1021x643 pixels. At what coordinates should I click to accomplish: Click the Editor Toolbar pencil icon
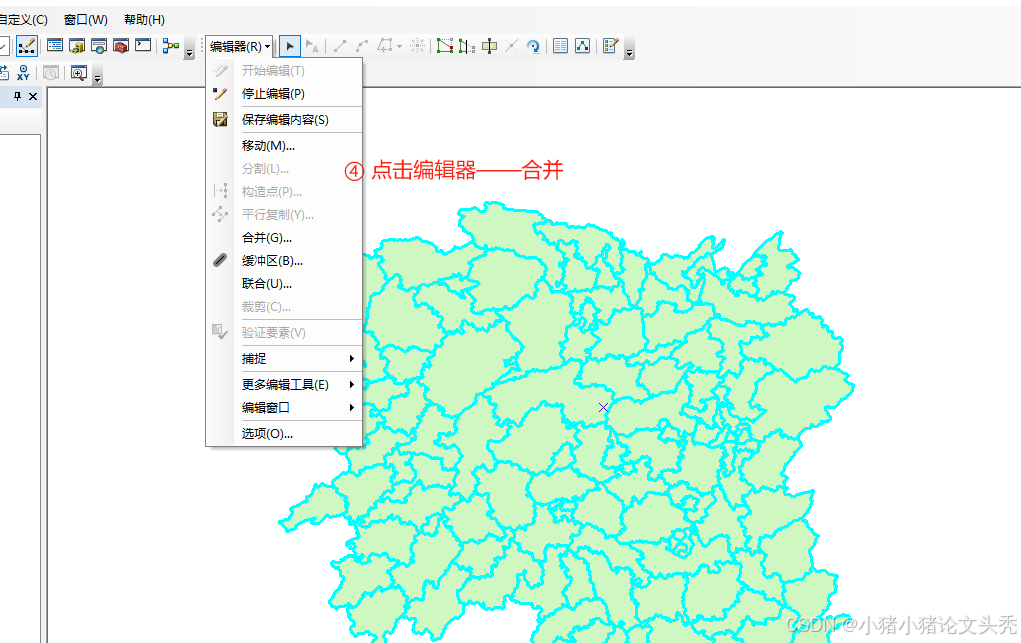[27, 46]
